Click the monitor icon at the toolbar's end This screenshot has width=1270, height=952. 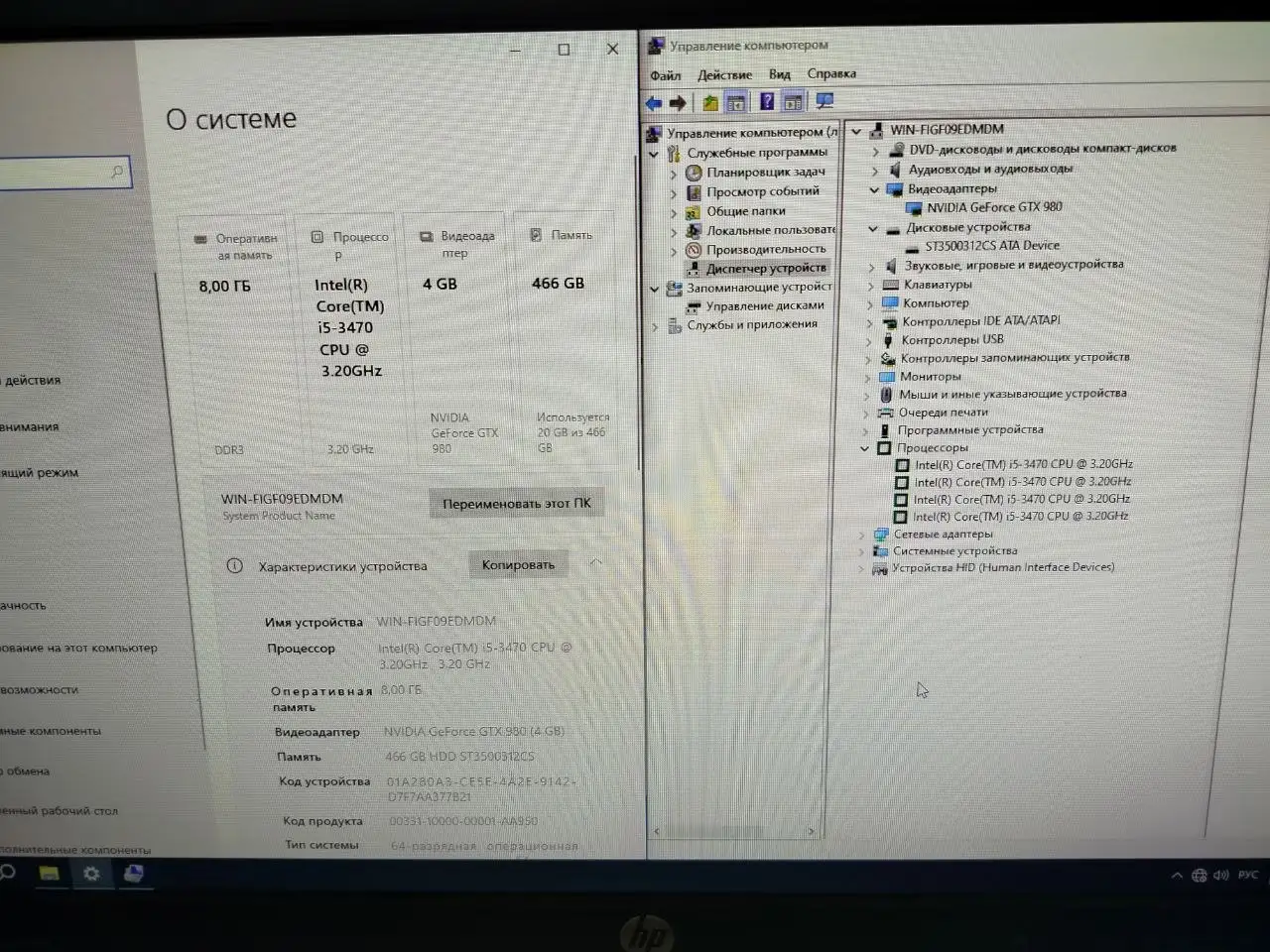click(x=824, y=100)
